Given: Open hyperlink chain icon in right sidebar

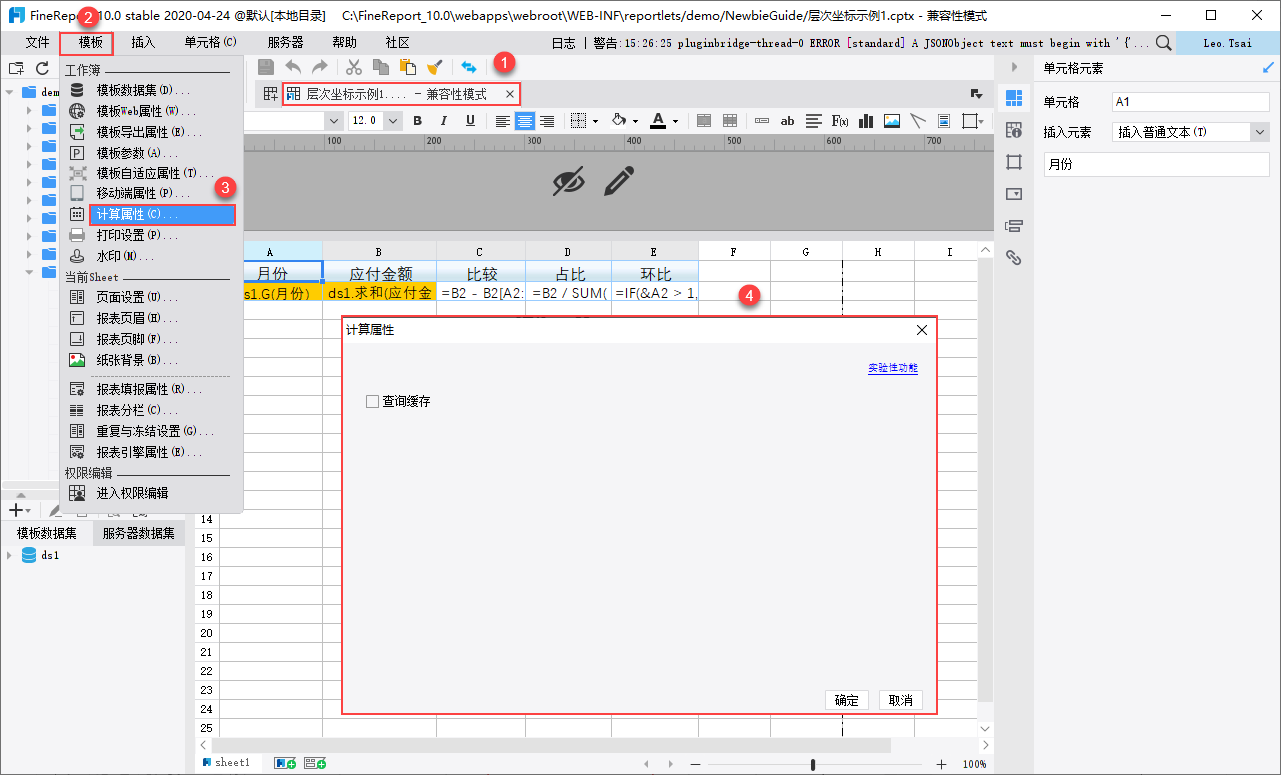Looking at the screenshot, I should [1014, 258].
